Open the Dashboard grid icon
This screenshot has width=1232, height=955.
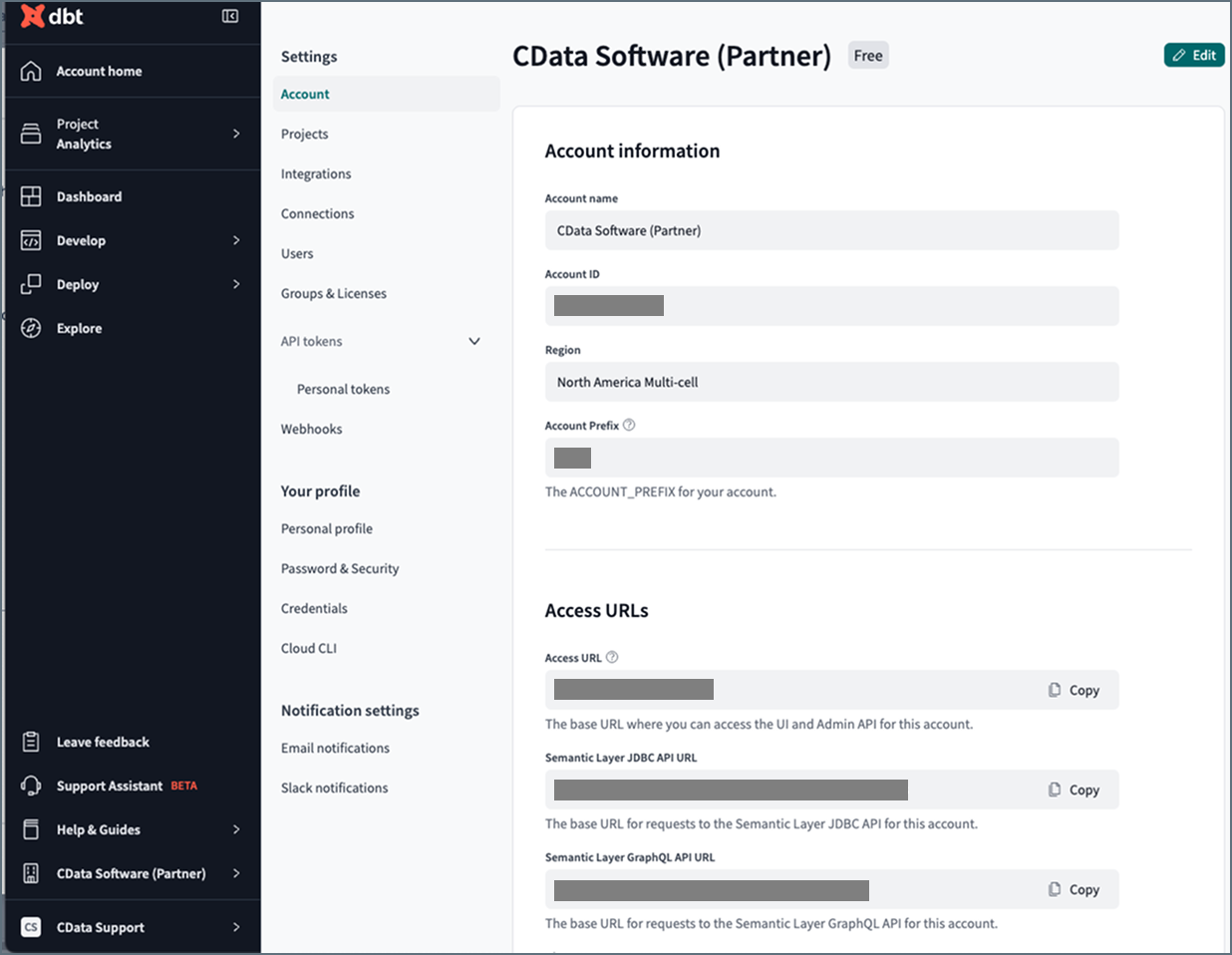click(31, 196)
